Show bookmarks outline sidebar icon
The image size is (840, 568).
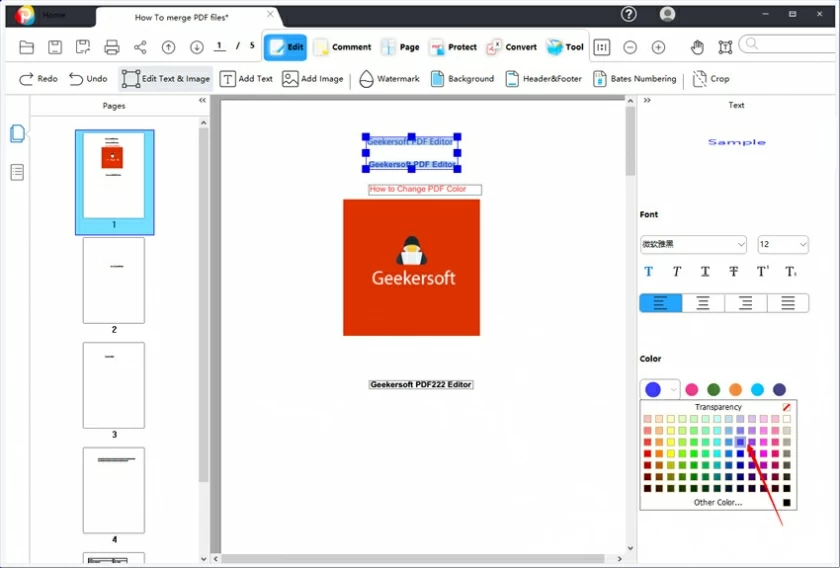pos(17,172)
